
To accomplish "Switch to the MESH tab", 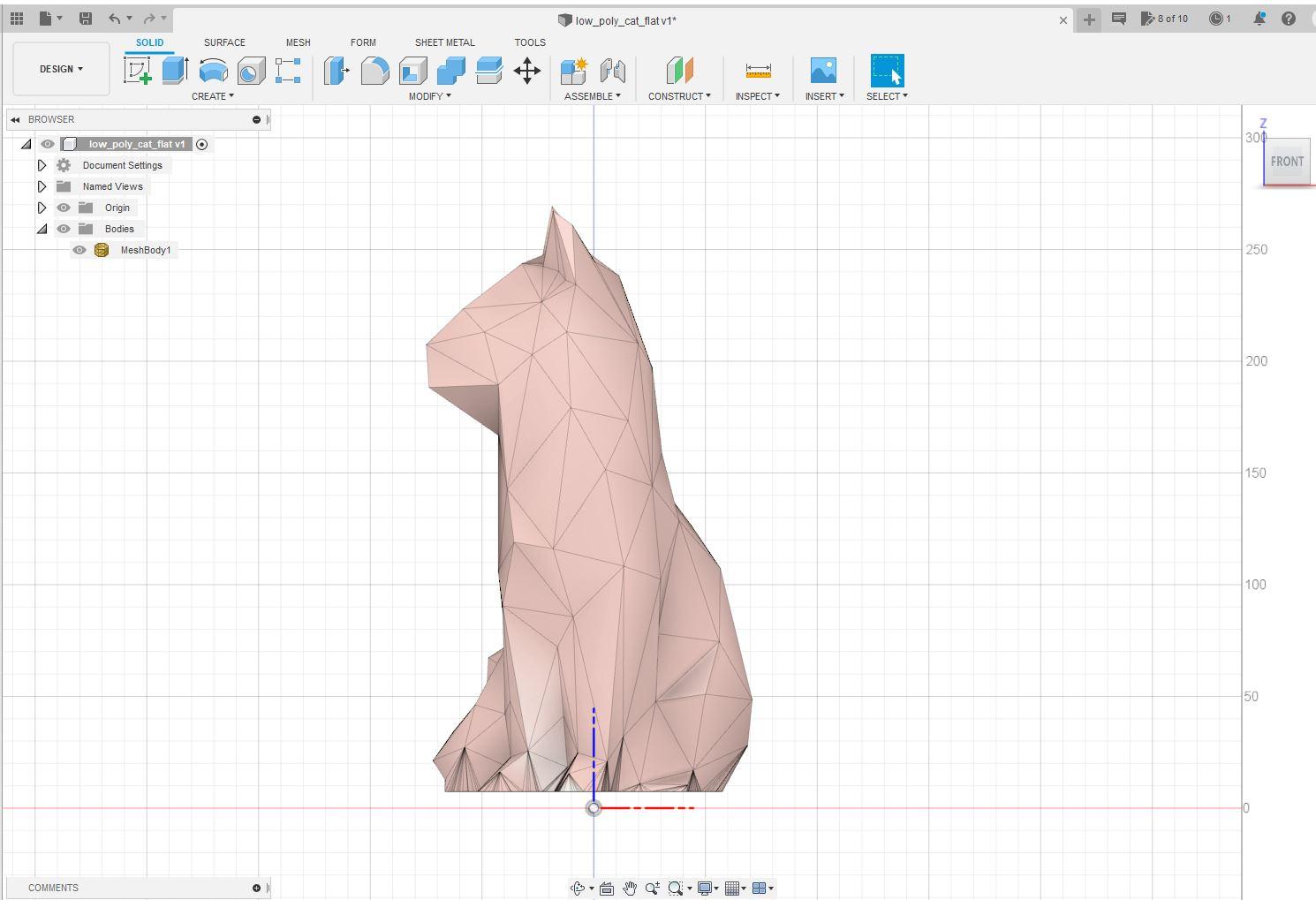I will tap(298, 42).
